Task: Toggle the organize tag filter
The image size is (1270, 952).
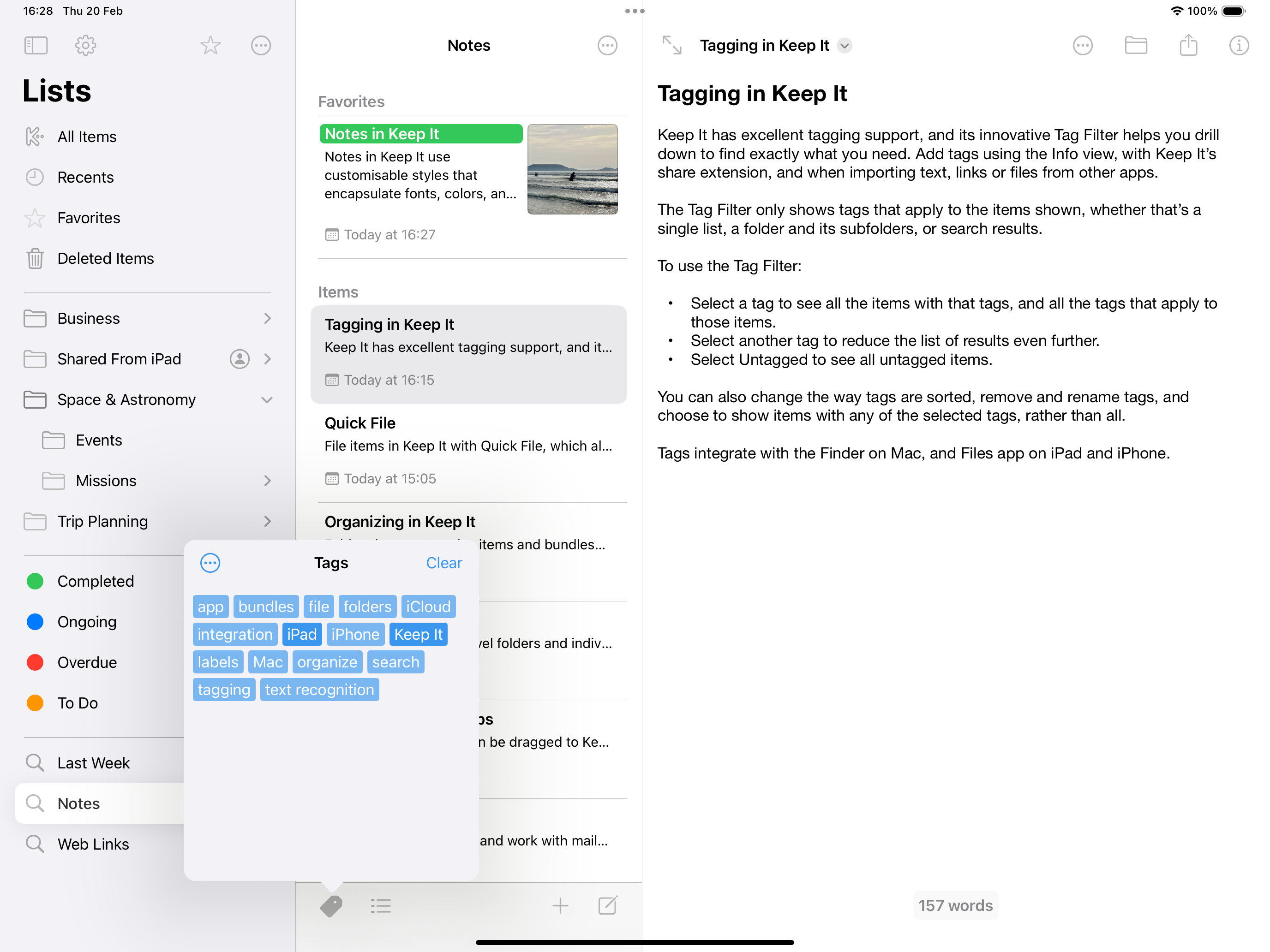Action: pos(327,661)
